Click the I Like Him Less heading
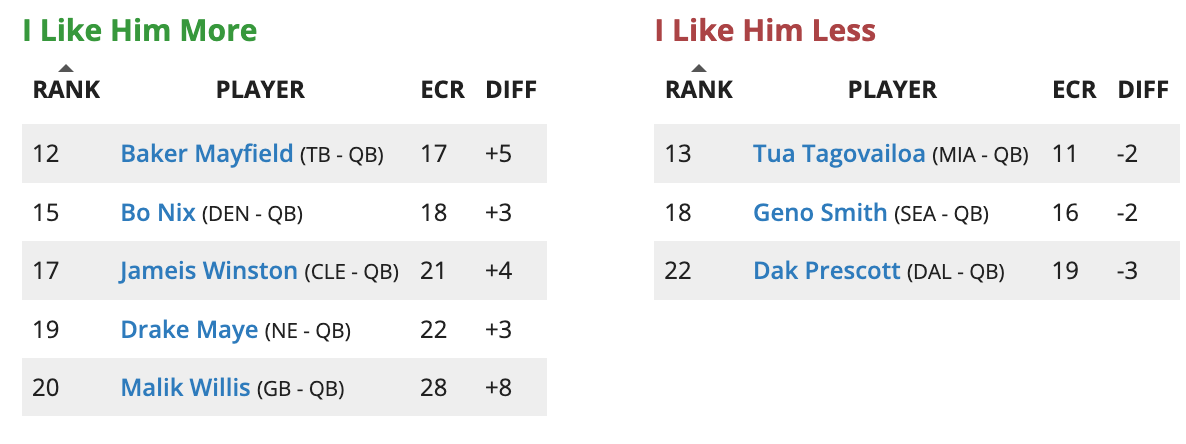 tap(765, 31)
